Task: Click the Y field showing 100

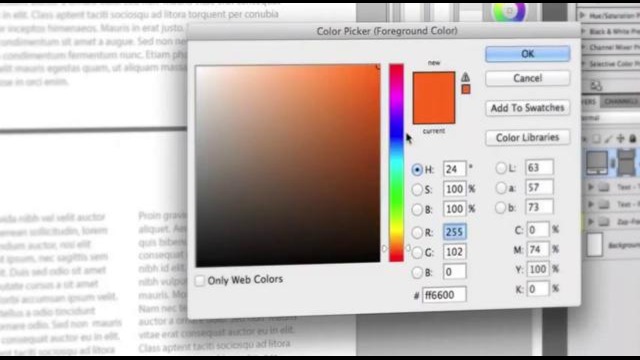Action: coord(538,269)
